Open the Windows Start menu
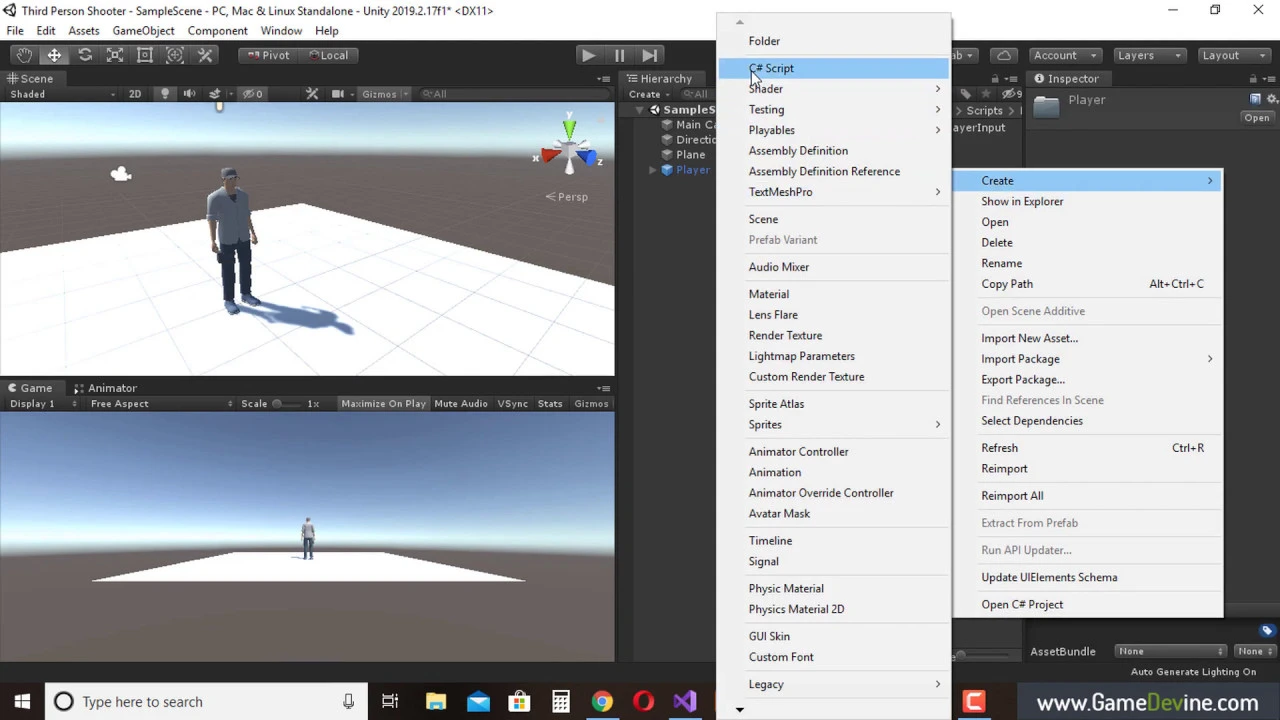This screenshot has width=1280, height=720. pyautogui.click(x=22, y=702)
